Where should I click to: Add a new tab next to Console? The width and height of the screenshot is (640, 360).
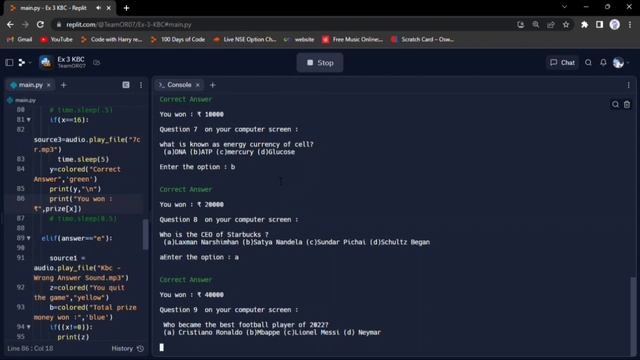213,85
